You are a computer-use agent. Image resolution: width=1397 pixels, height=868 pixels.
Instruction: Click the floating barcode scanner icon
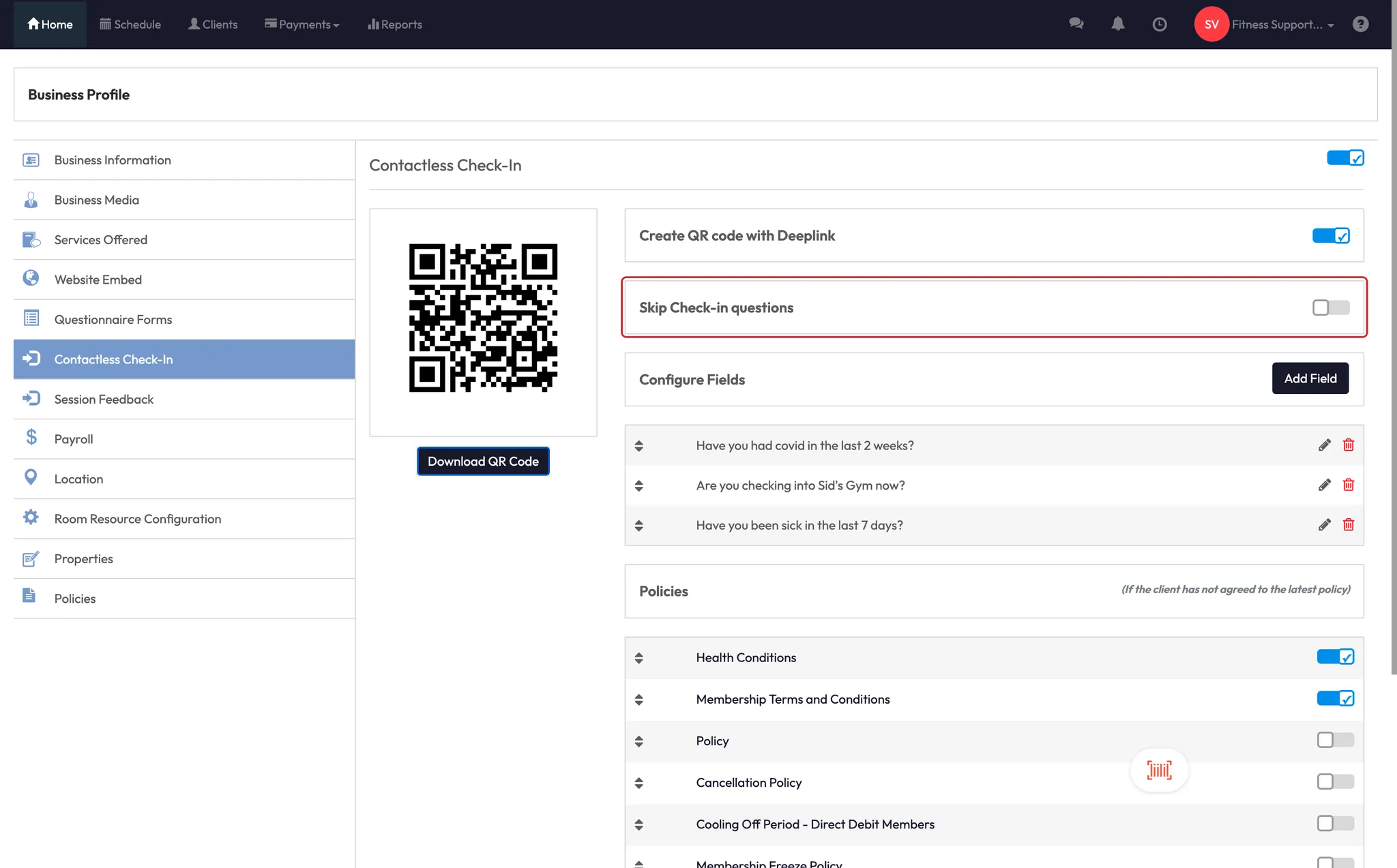pos(1159,770)
